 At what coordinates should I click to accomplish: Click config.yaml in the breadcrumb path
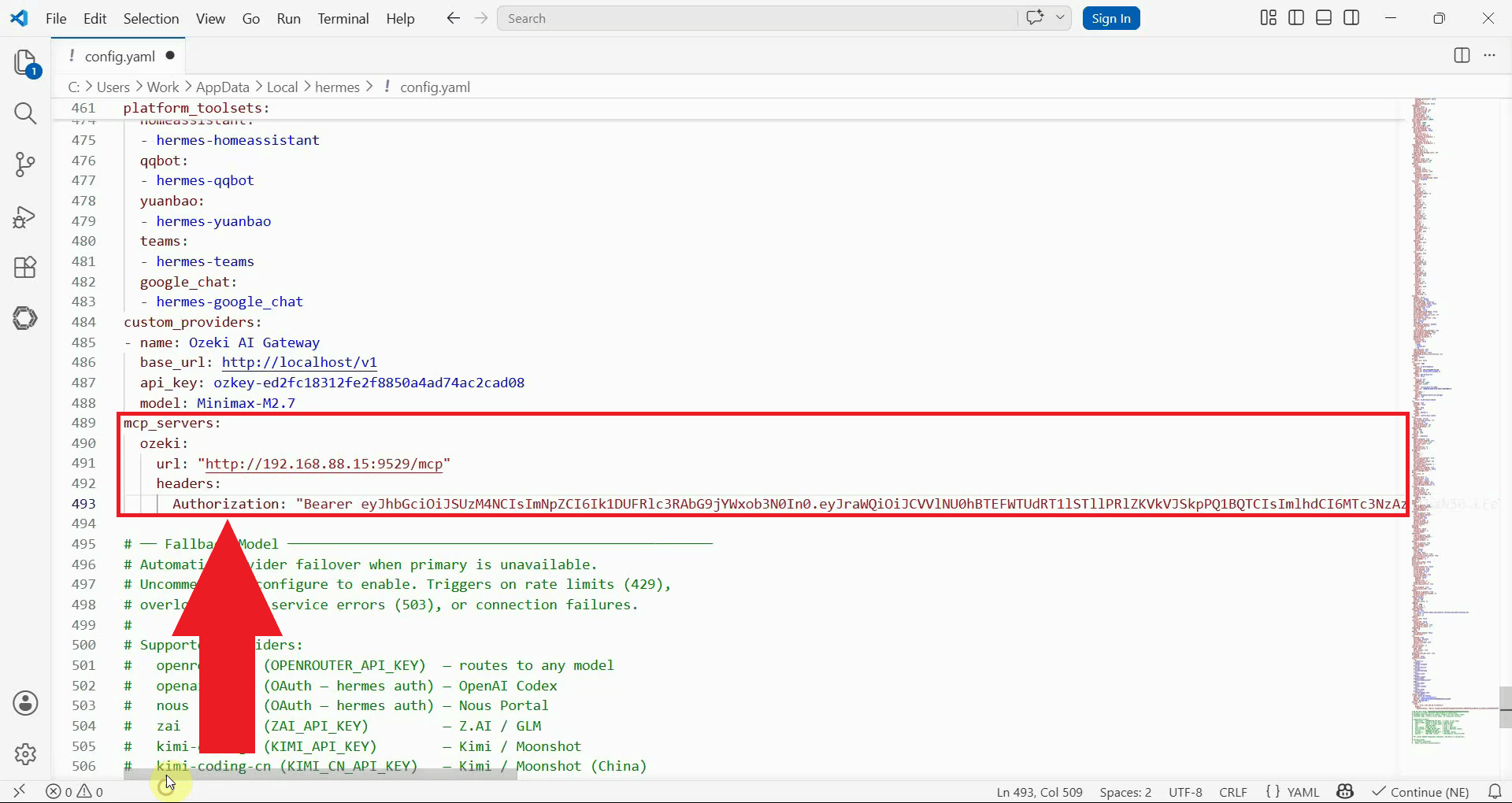[x=435, y=87]
